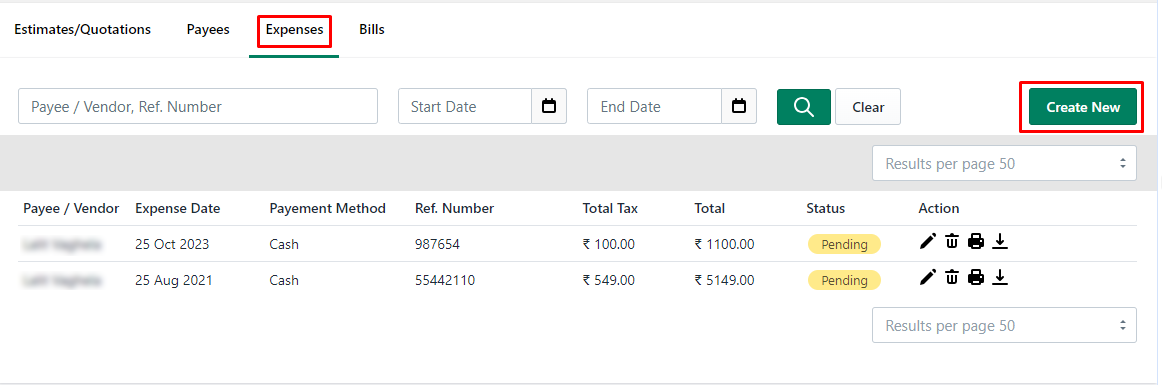This screenshot has width=1162, height=385.
Task: Delete the 25 Oct 2023 expense
Action: tap(952, 241)
